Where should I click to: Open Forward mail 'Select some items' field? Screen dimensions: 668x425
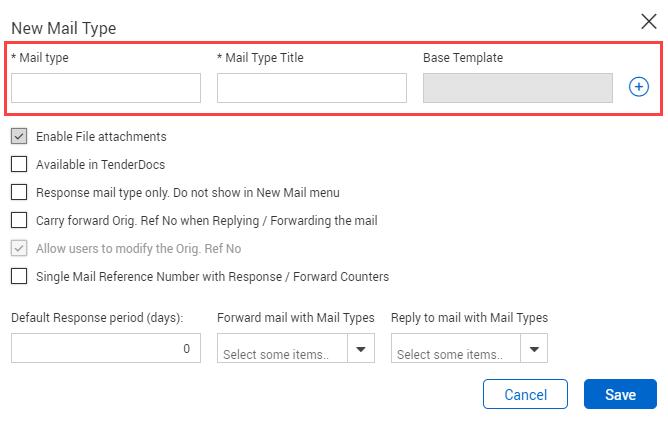click(x=282, y=349)
